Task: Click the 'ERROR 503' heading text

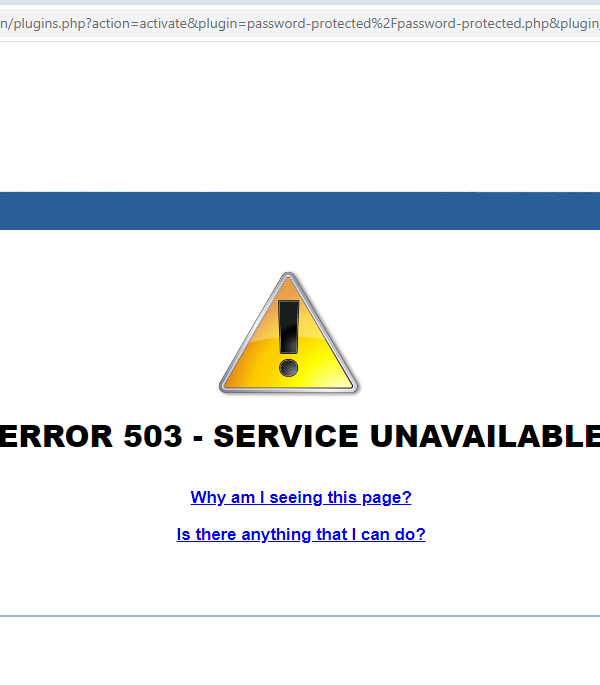Action: point(91,436)
